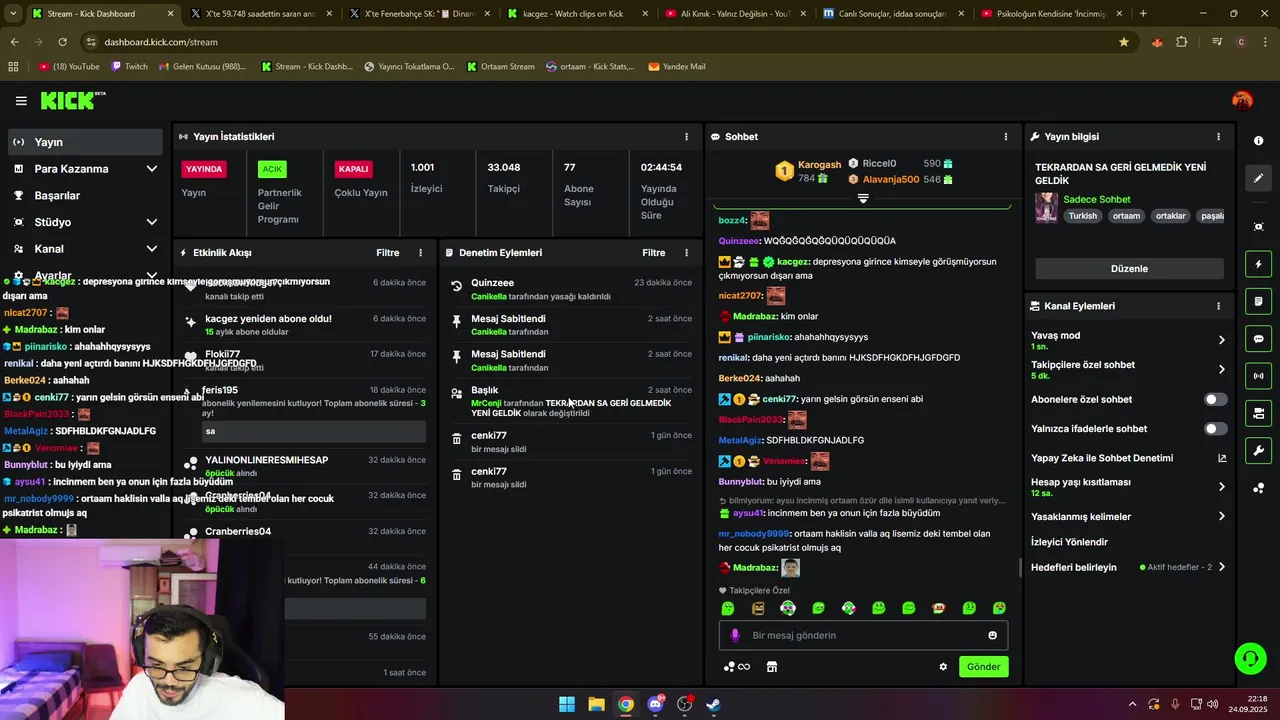Viewport: 1280px width, 720px height.
Task: Collapse chat leaderboard with double arrow
Action: [x=863, y=198]
